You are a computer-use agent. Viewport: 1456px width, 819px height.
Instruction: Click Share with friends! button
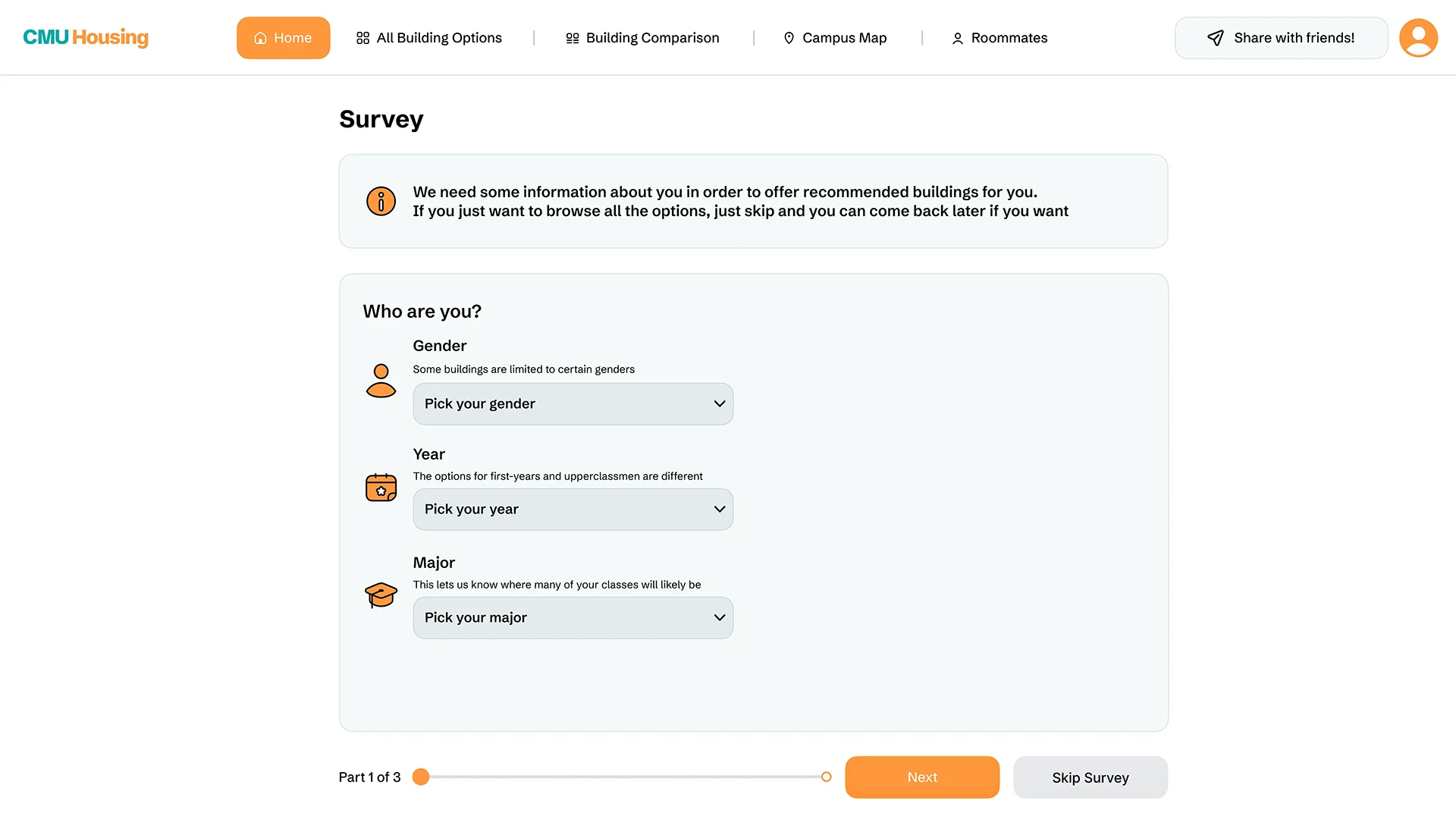(1281, 38)
